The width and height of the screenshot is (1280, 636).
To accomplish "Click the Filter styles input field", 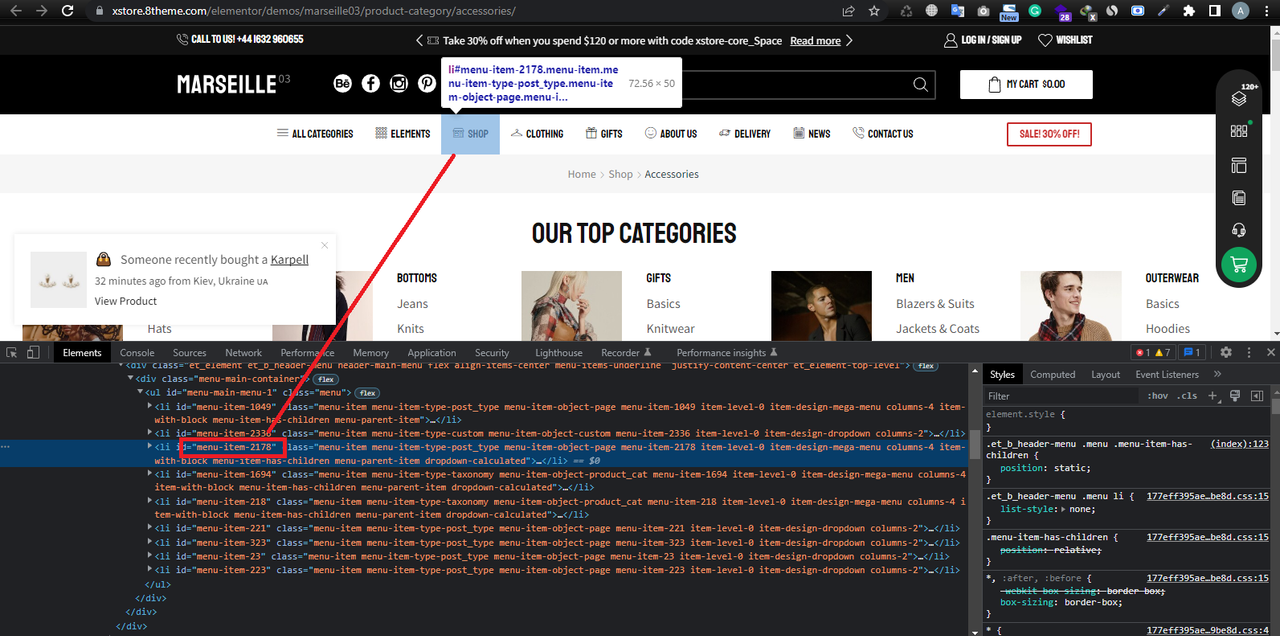I will [x=1062, y=396].
